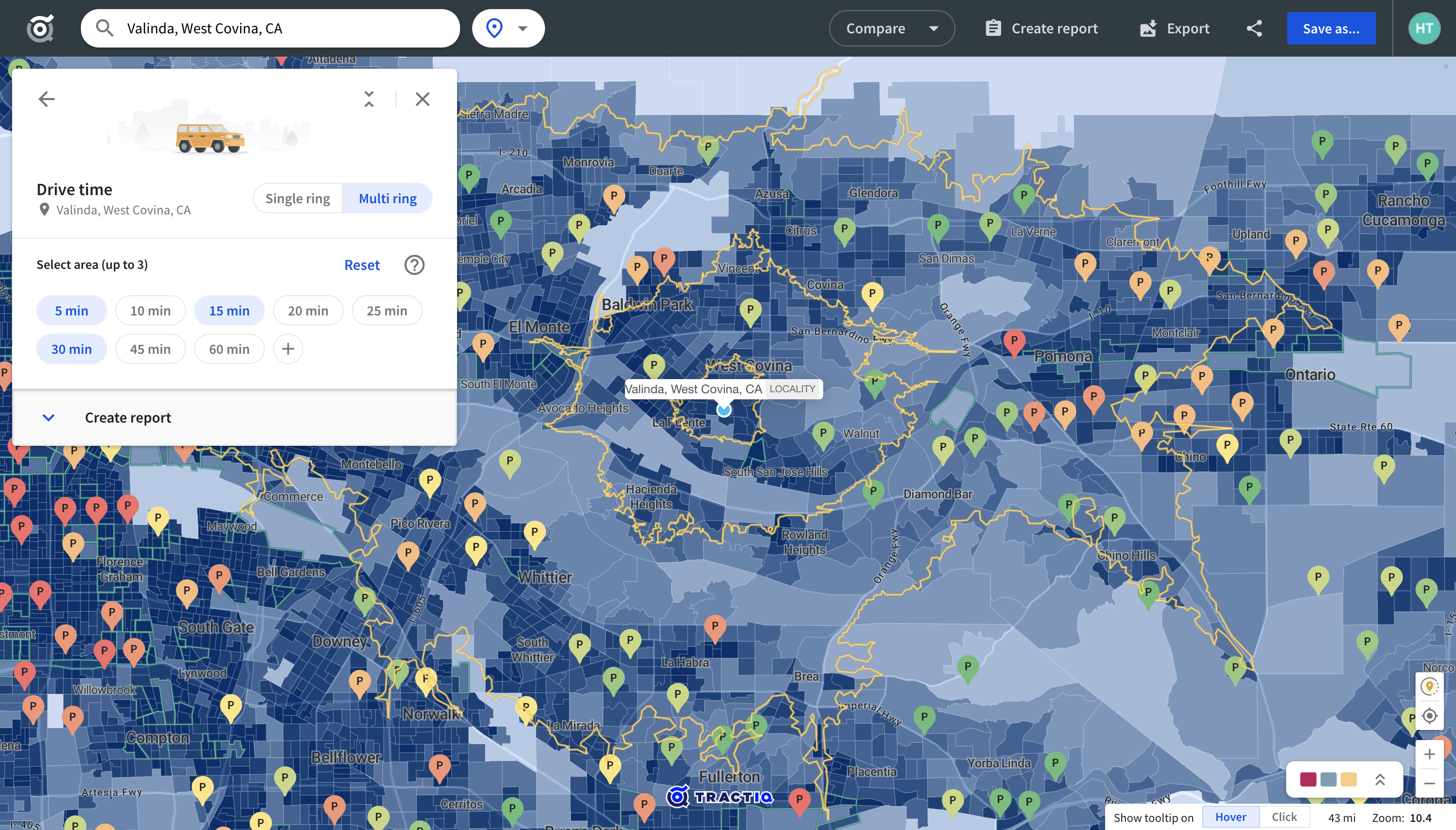Screen dimensions: 1456x830
Task: Zoom in the map with plus
Action: [1429, 755]
